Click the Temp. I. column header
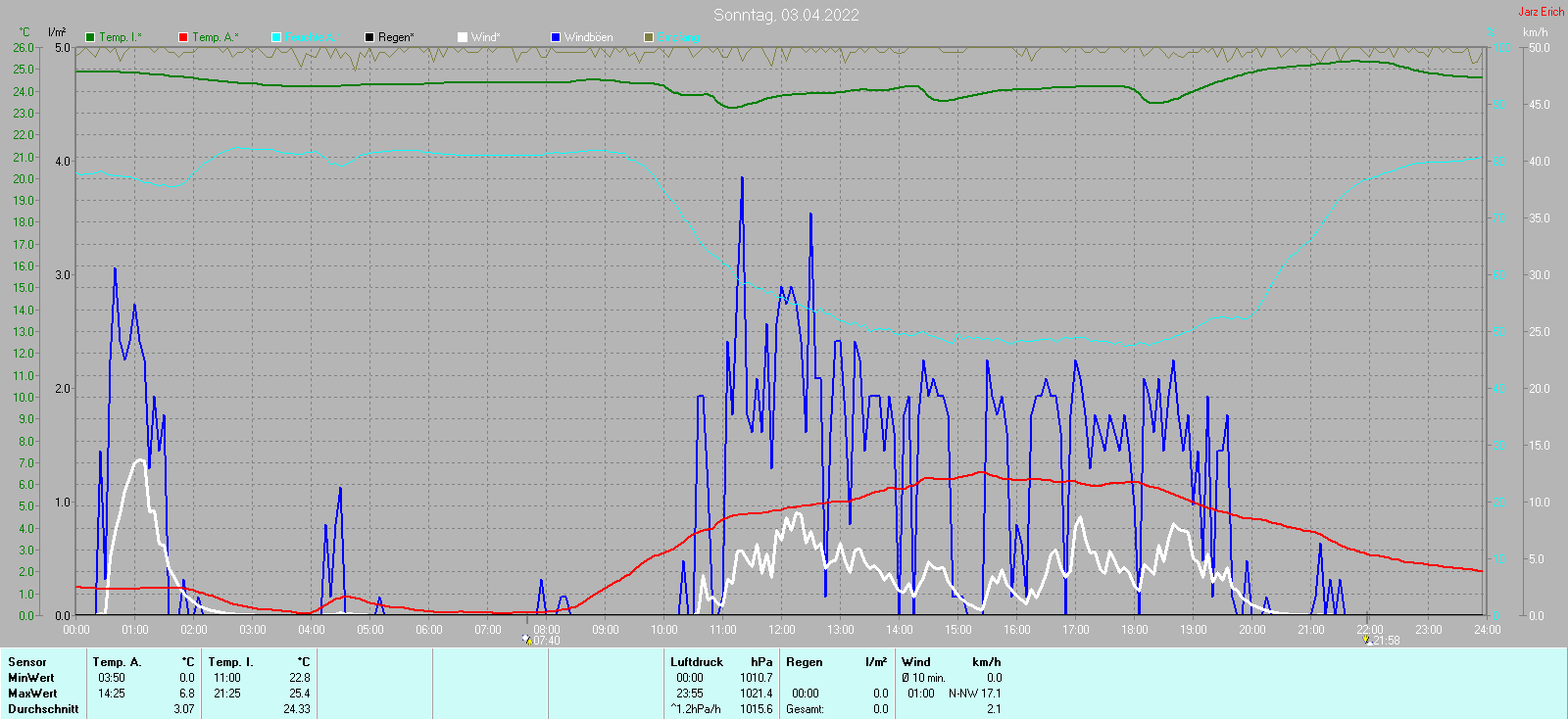The image size is (1568, 719). (230, 662)
